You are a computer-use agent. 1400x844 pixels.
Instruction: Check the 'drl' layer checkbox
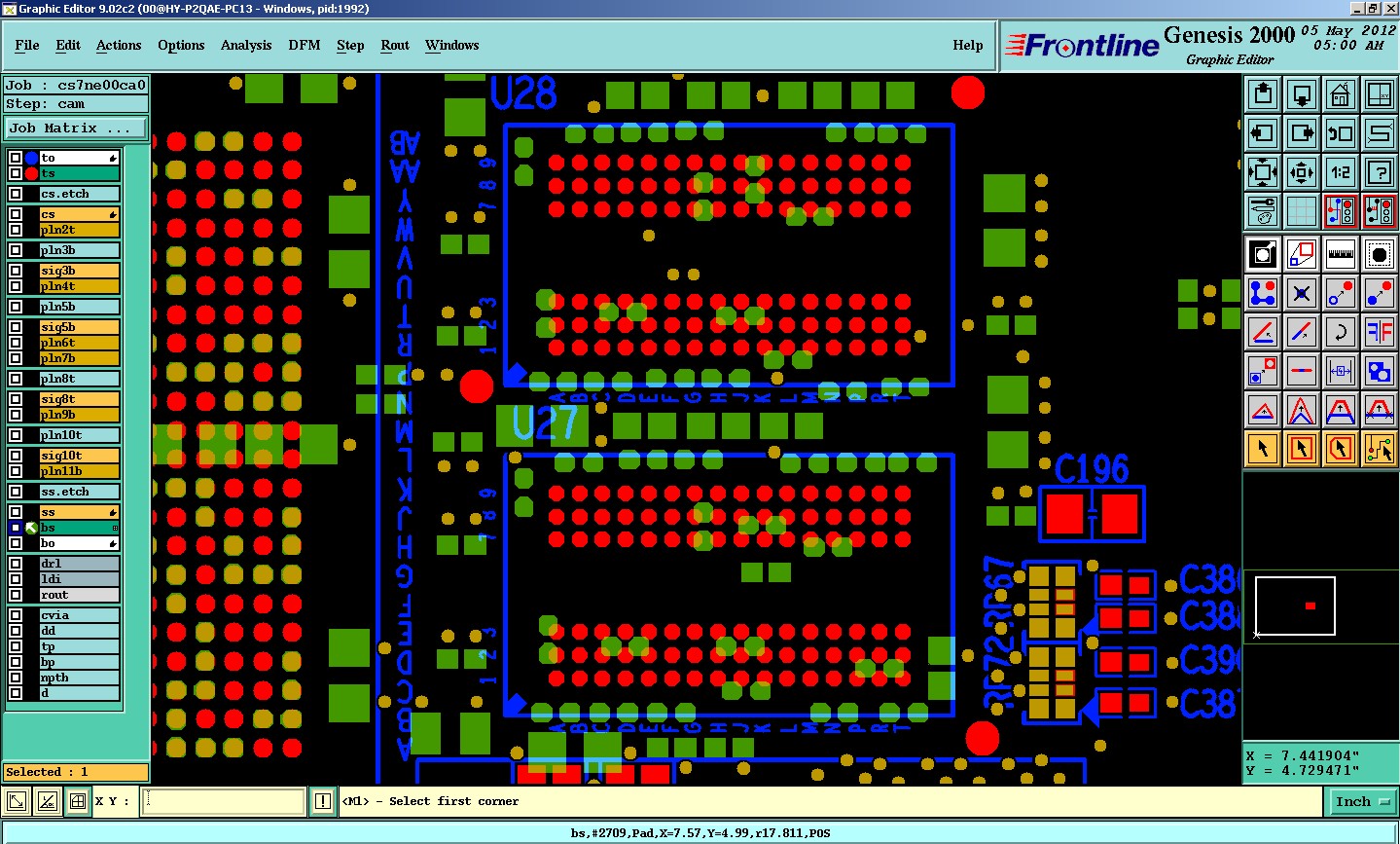[x=16, y=564]
